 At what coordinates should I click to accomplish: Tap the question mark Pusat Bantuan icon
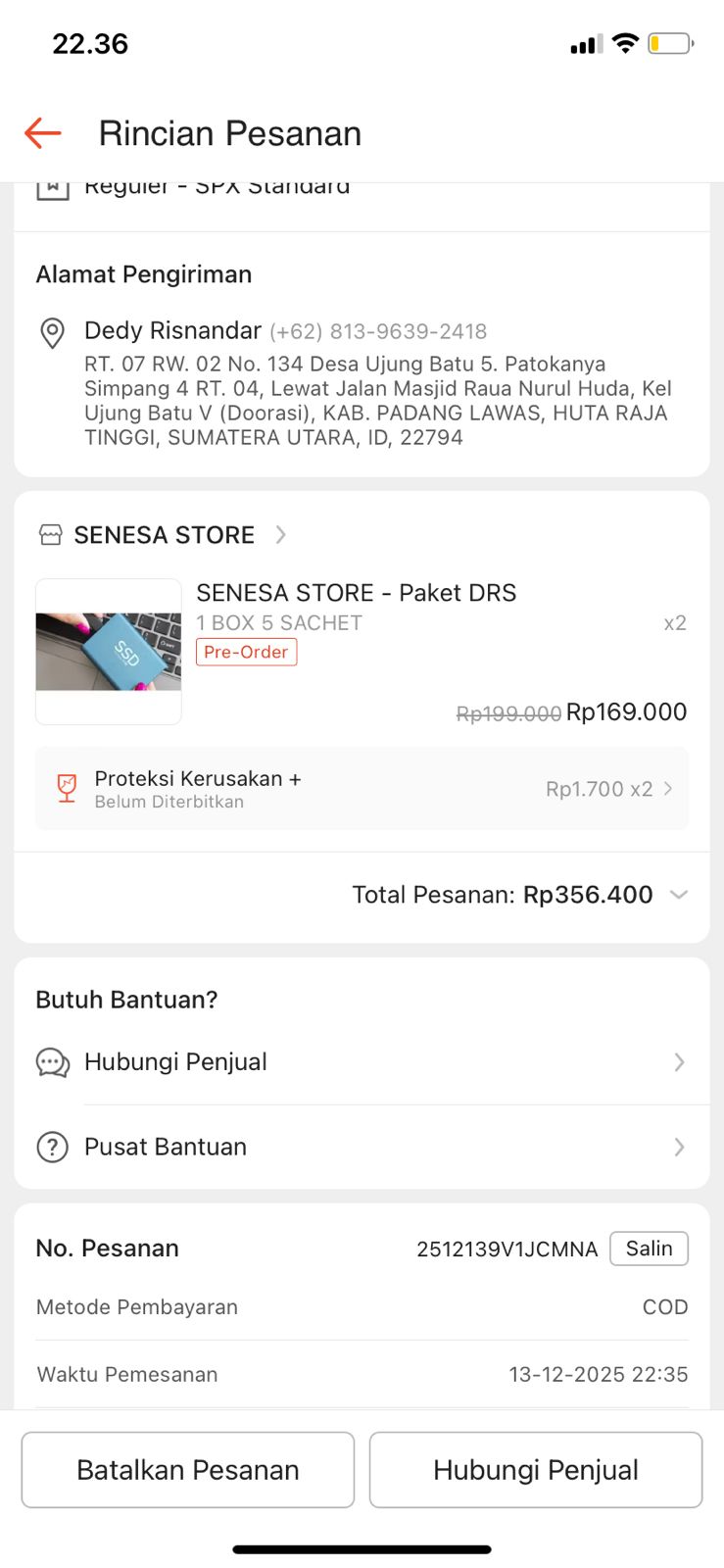[x=52, y=1147]
